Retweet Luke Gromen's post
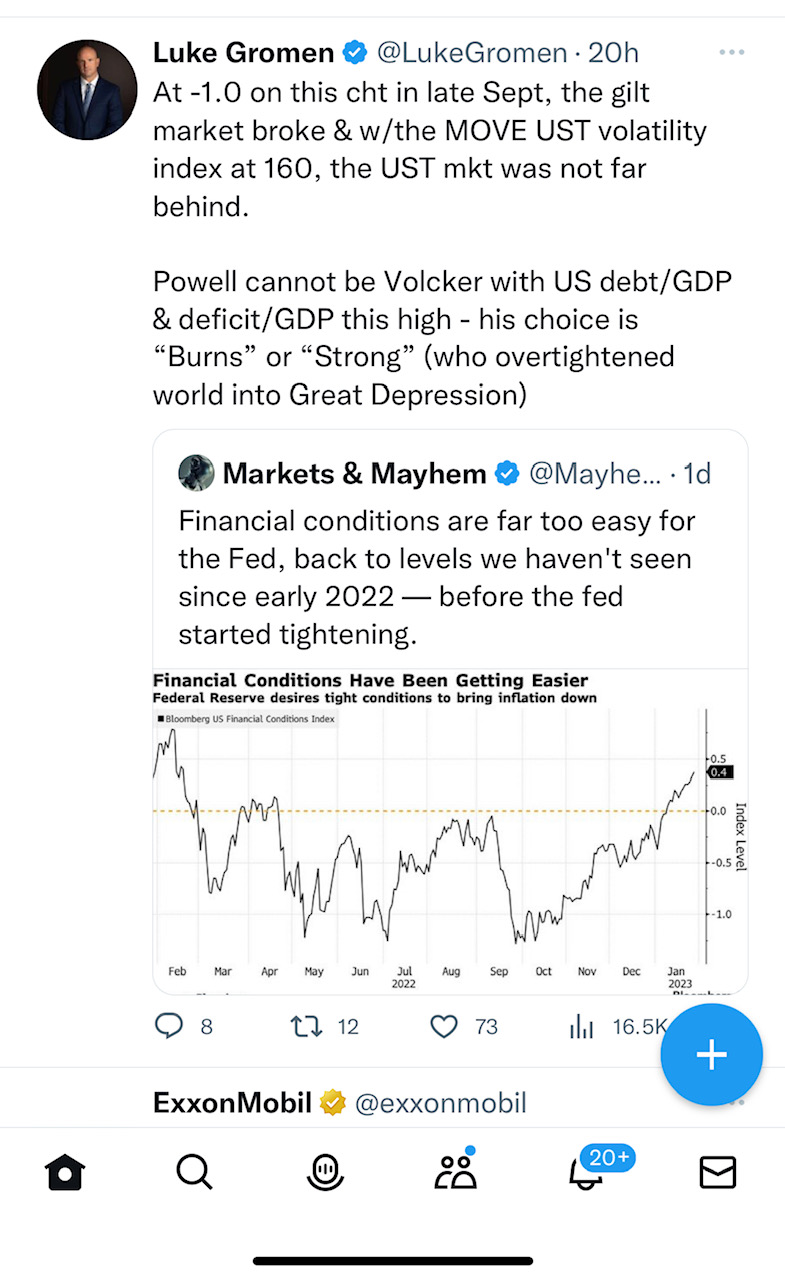The image size is (785, 1280). click(301, 1026)
